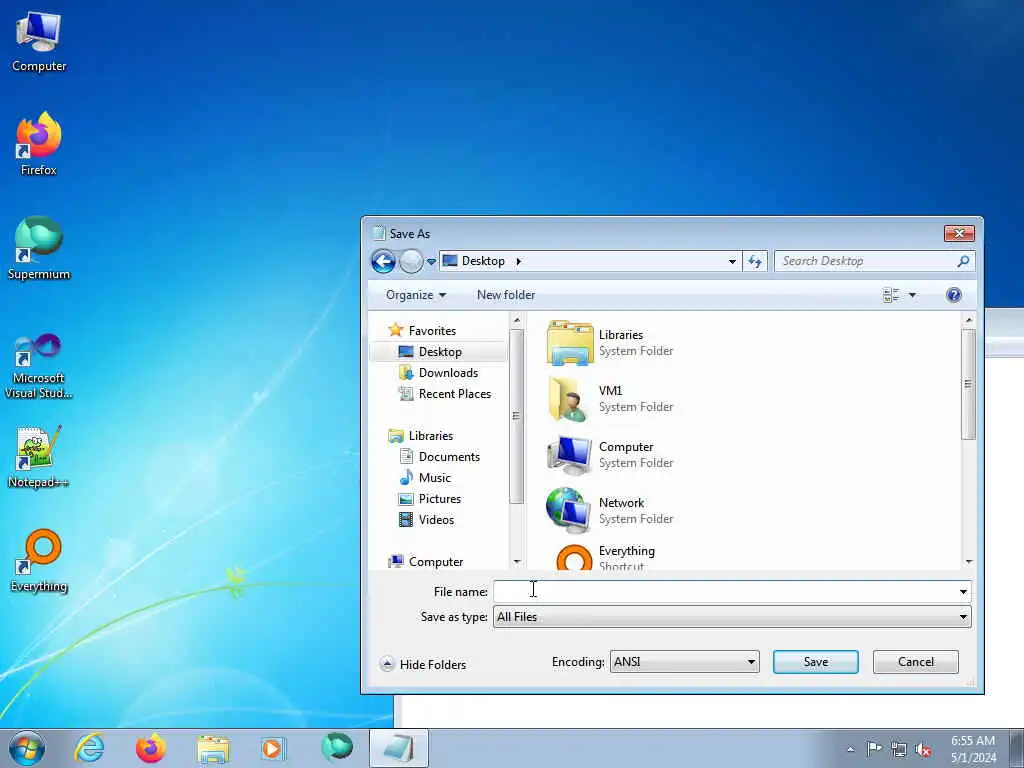This screenshot has width=1024, height=768.
Task: Refresh the Desktop folder view
Action: point(755,261)
